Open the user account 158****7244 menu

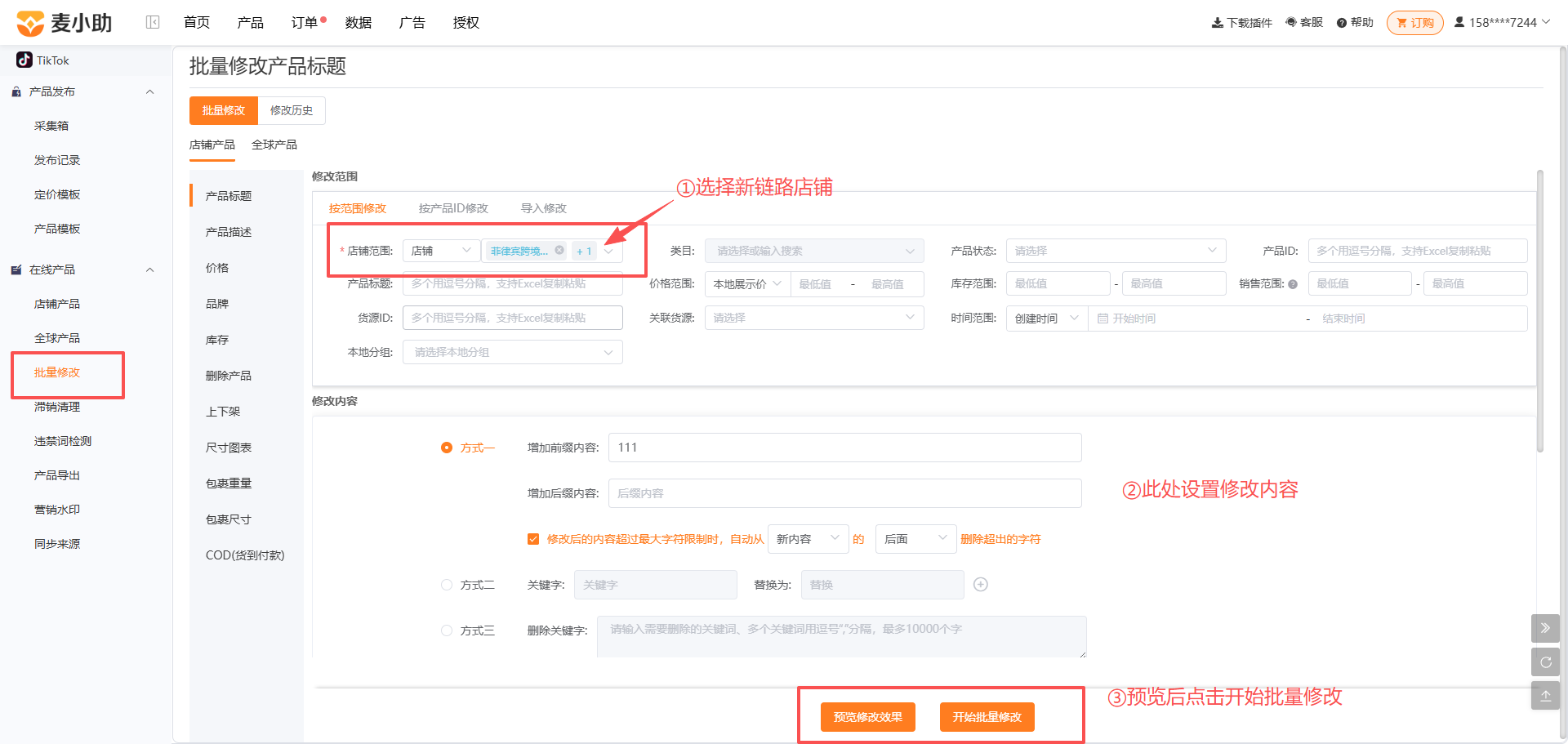tap(1502, 23)
